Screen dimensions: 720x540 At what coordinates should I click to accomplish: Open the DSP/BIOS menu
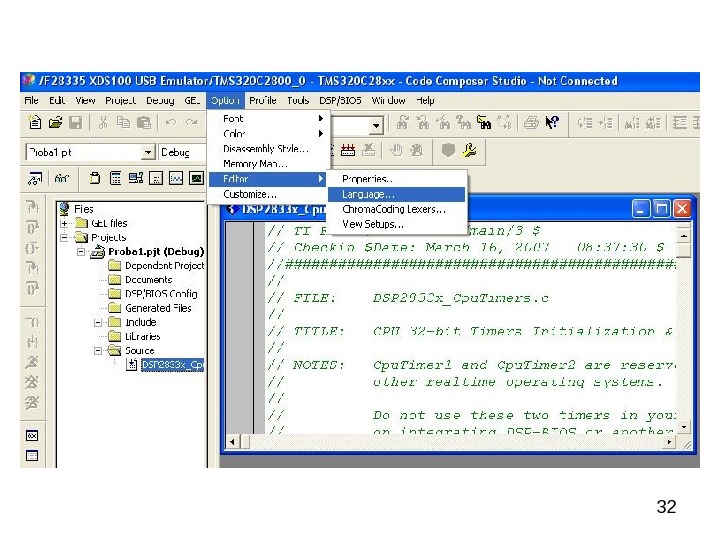pos(340,101)
